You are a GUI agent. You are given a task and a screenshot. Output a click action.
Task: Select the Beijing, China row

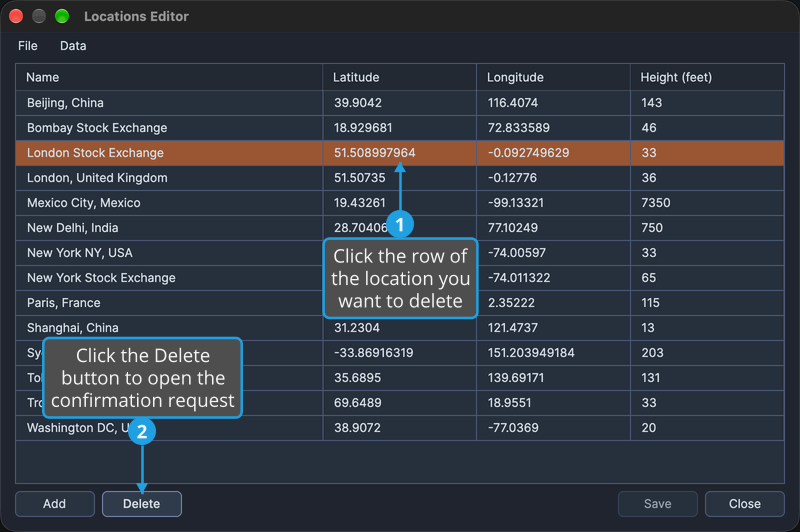(x=399, y=103)
